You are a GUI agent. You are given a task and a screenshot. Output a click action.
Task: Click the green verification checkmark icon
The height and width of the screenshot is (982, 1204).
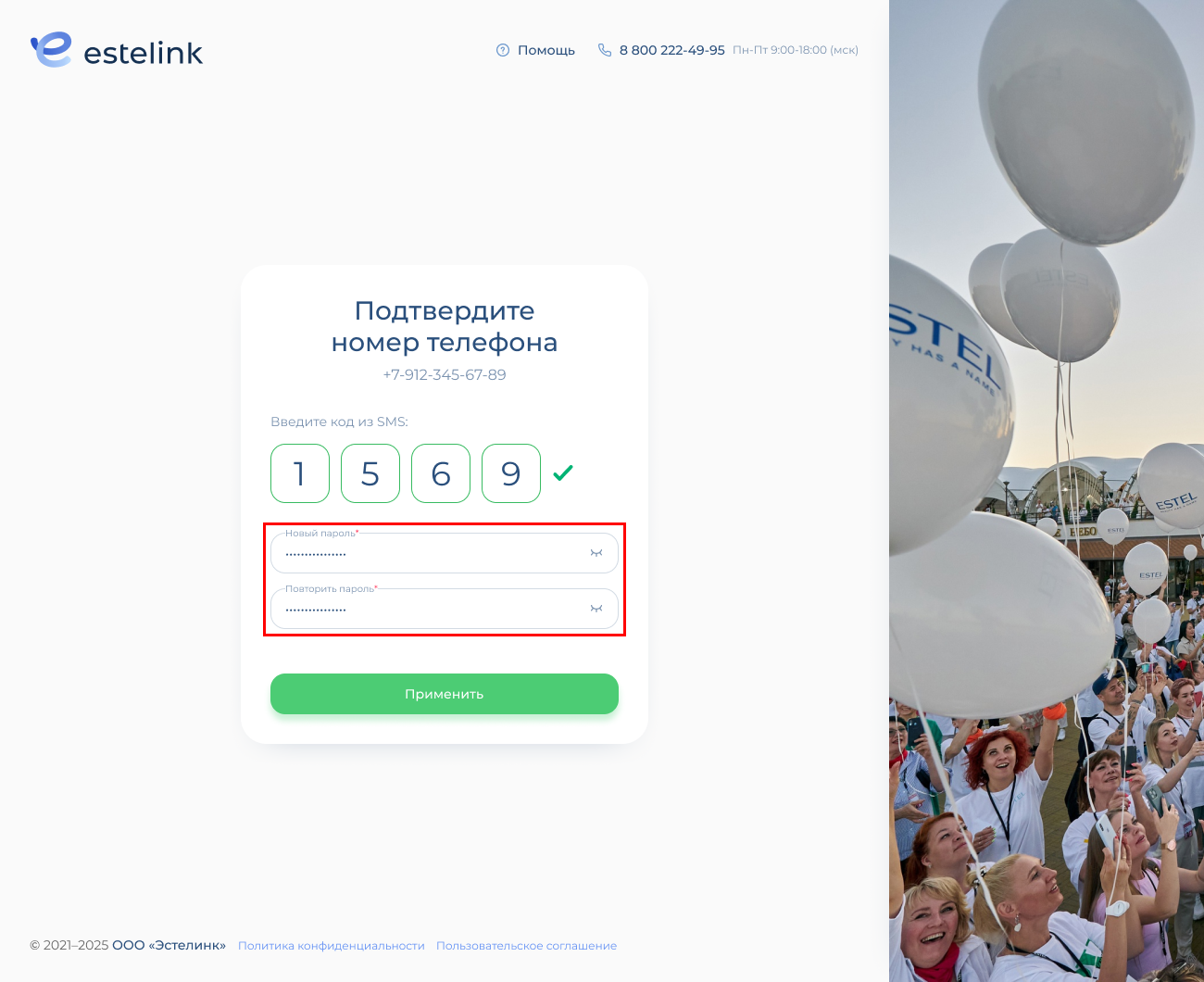pyautogui.click(x=563, y=473)
